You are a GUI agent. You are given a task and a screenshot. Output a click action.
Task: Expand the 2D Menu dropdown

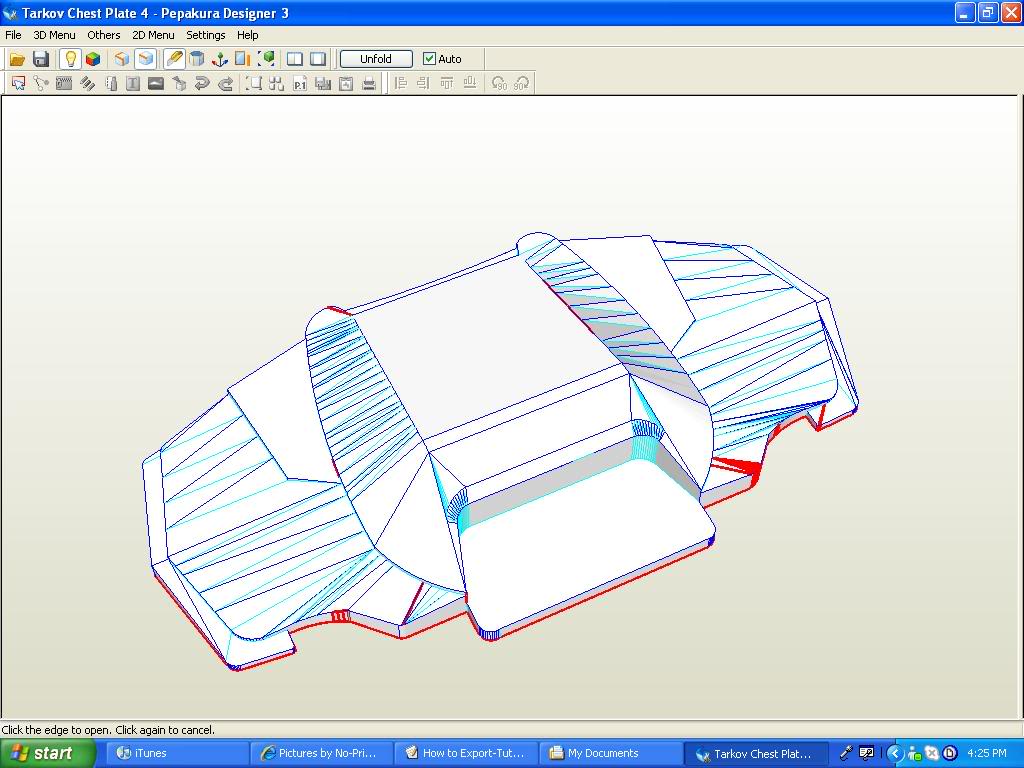click(x=153, y=35)
